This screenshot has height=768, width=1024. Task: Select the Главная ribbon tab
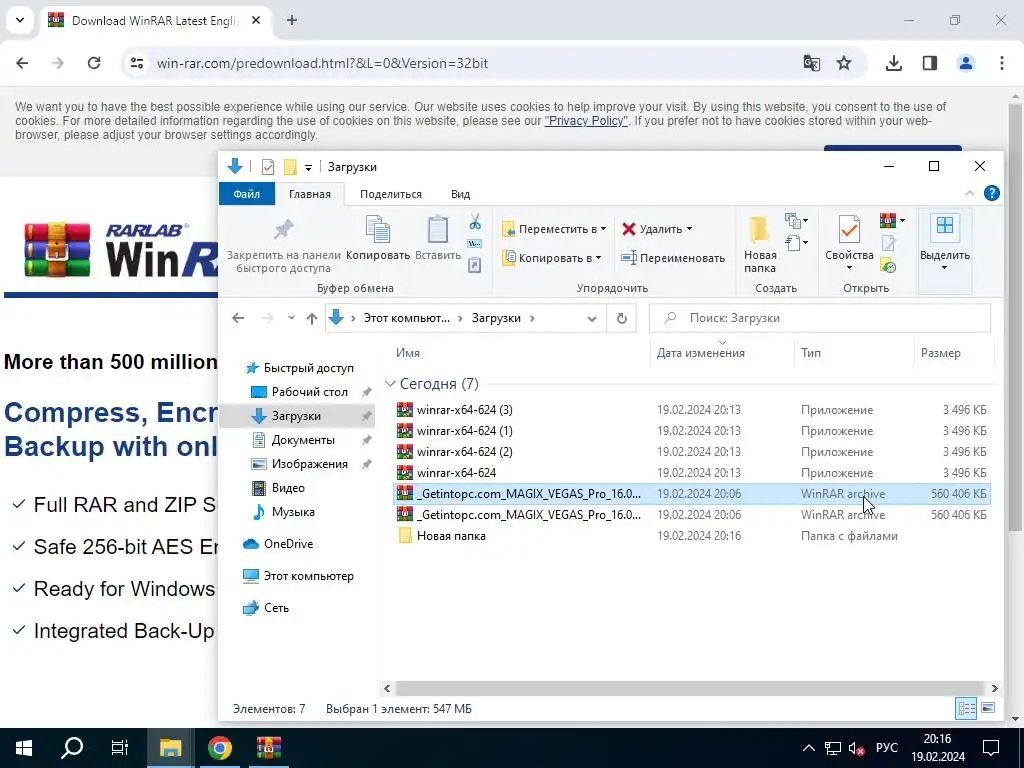point(310,194)
